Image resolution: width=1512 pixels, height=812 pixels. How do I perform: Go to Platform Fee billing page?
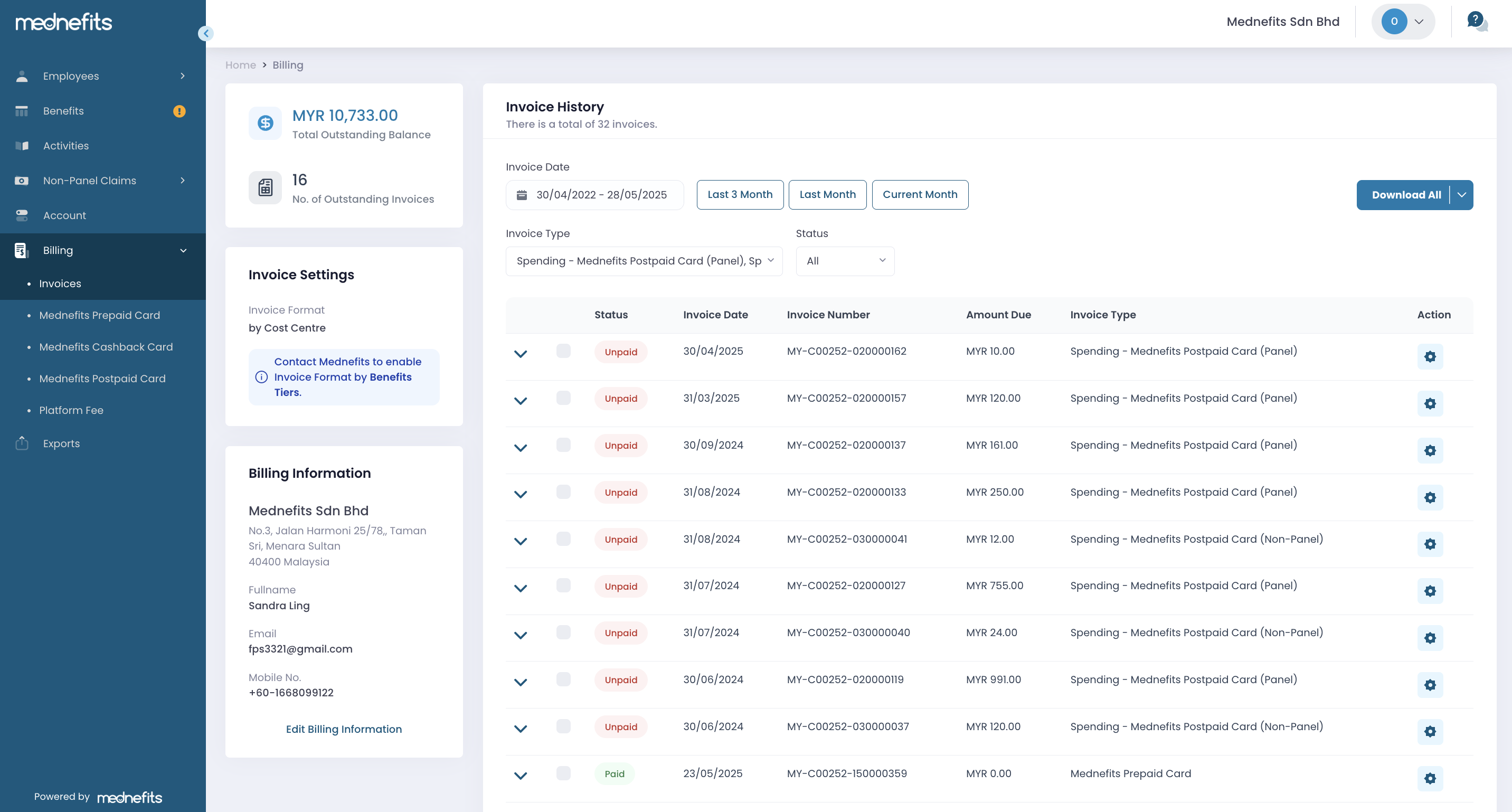tap(71, 410)
